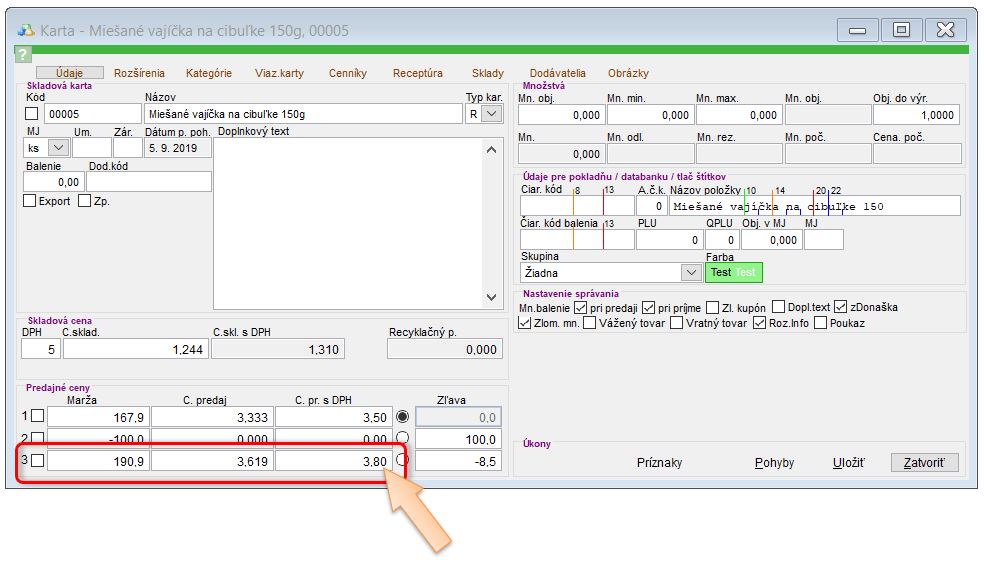
Task: Tick the Zl. kupón checkbox
Action: 712,307
